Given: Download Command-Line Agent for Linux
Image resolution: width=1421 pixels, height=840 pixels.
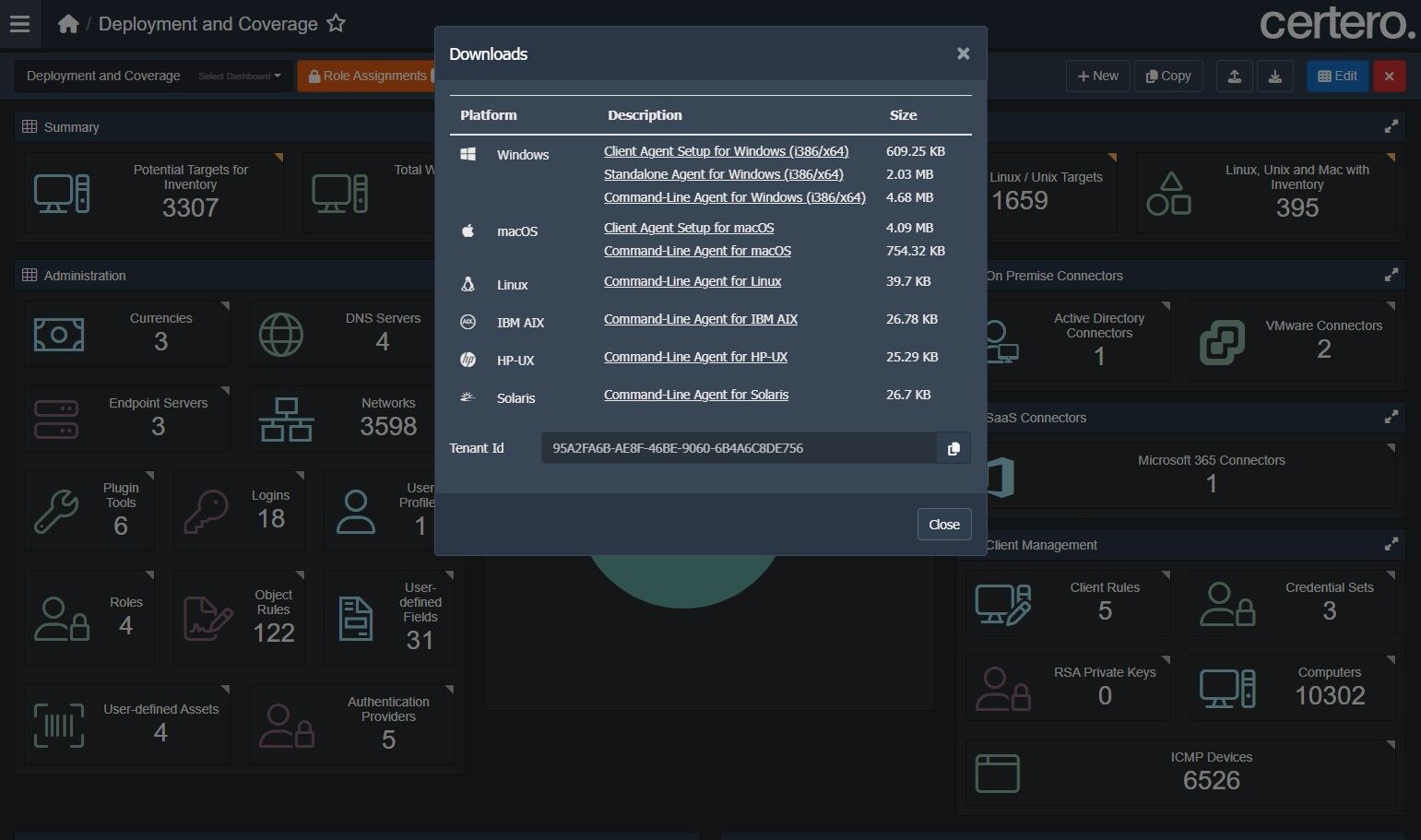Looking at the screenshot, I should click(693, 281).
